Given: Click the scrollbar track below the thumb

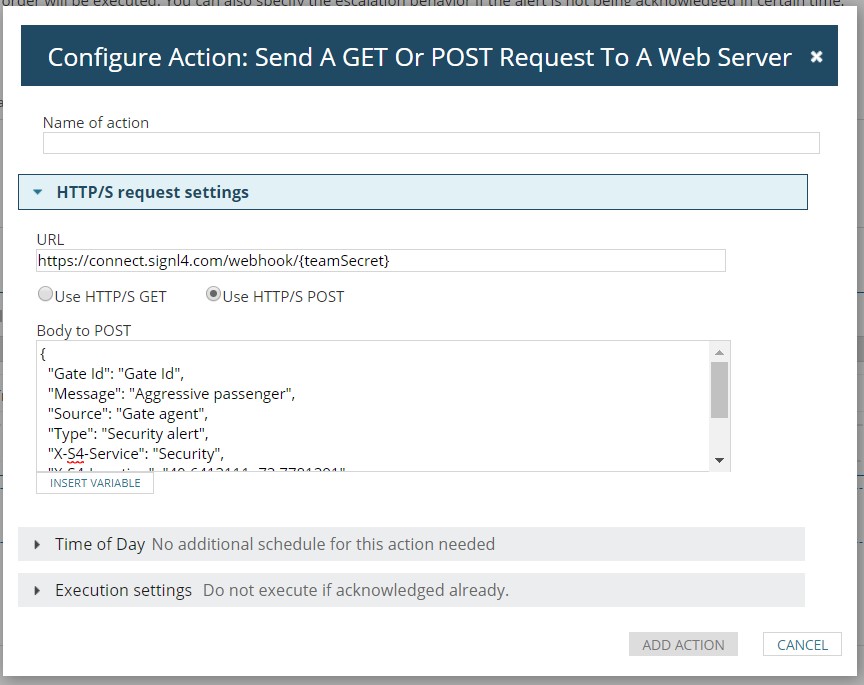Looking at the screenshot, I should pyautogui.click(x=719, y=435).
